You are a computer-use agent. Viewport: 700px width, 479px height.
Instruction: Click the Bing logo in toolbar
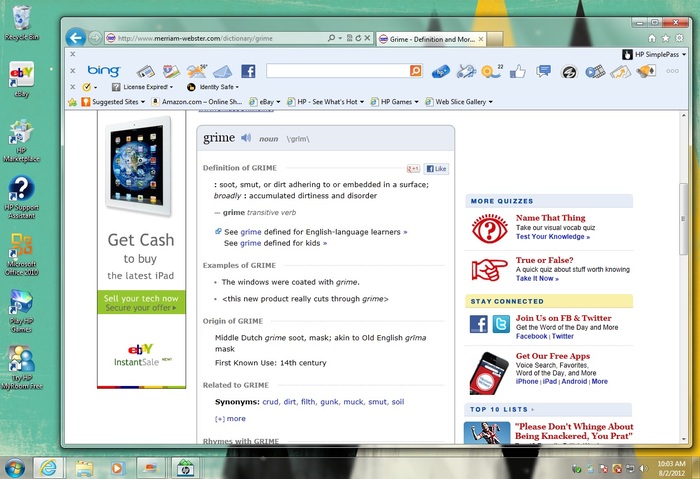tap(104, 71)
